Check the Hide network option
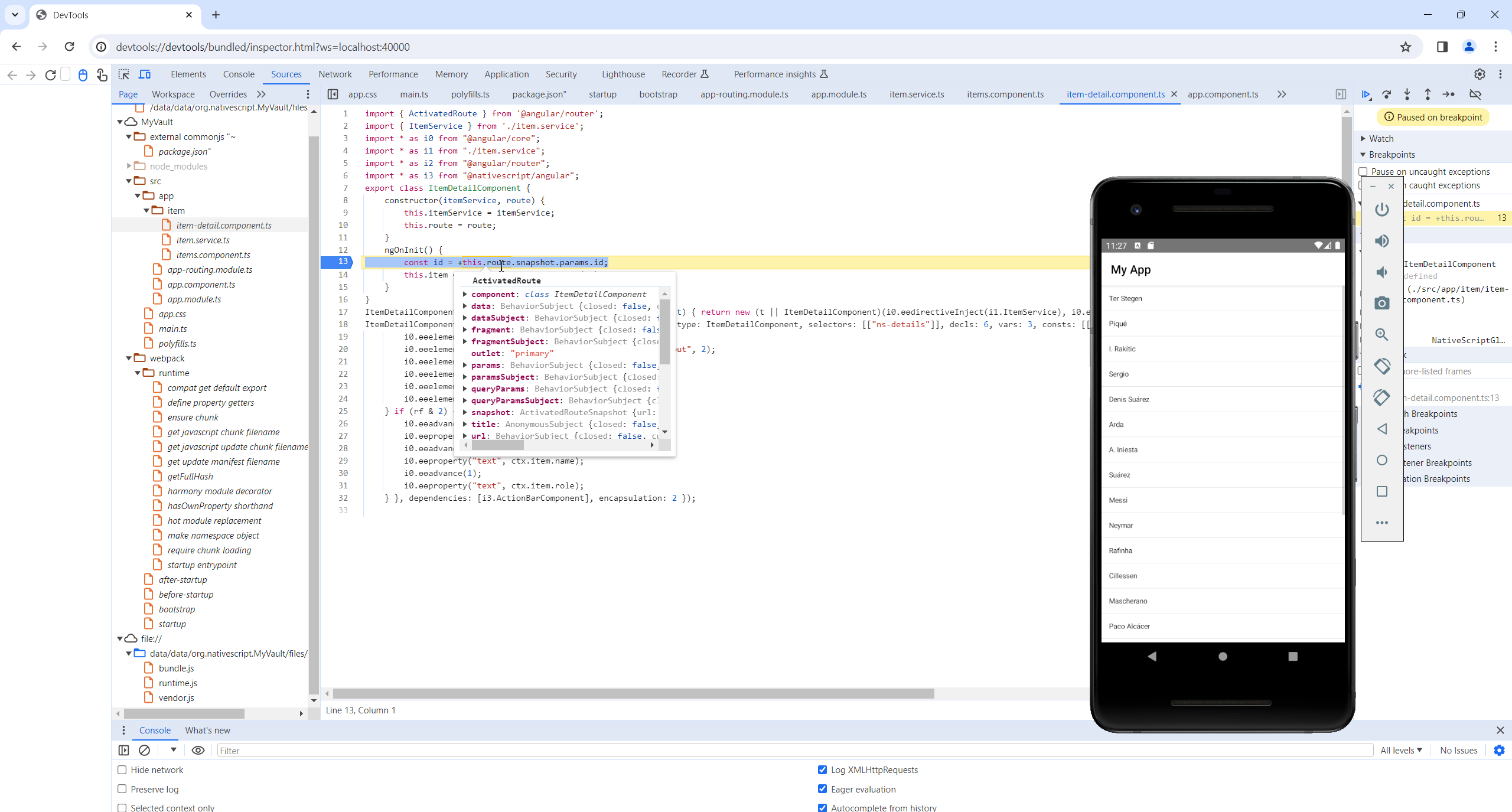This screenshot has width=1512, height=812. 122,769
